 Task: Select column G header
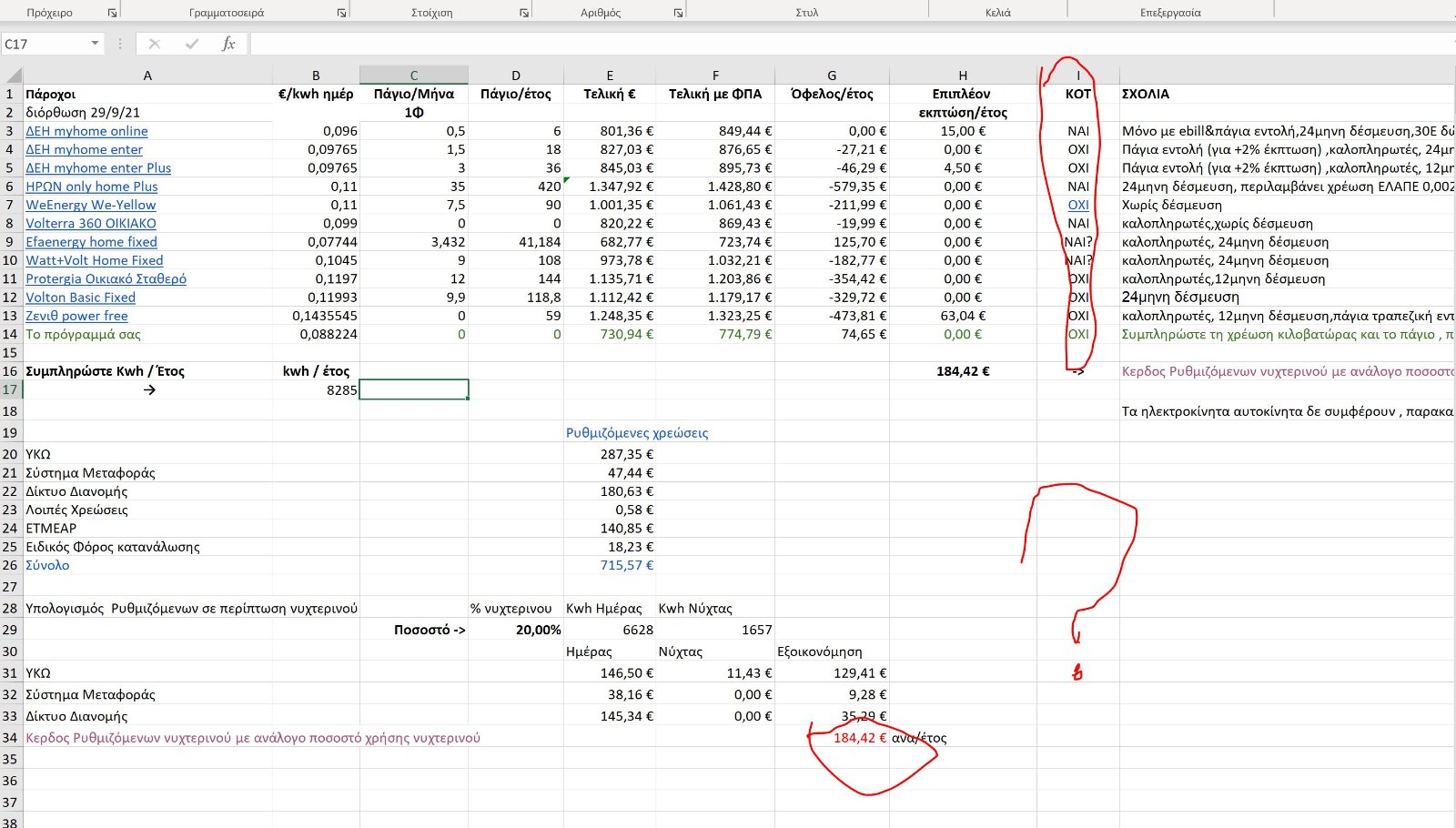[x=832, y=76]
